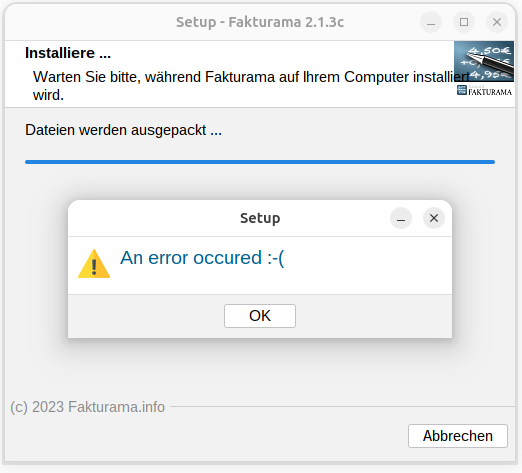Minimize the Setup error dialog
Image resolution: width=522 pixels, height=473 pixels.
click(401, 218)
